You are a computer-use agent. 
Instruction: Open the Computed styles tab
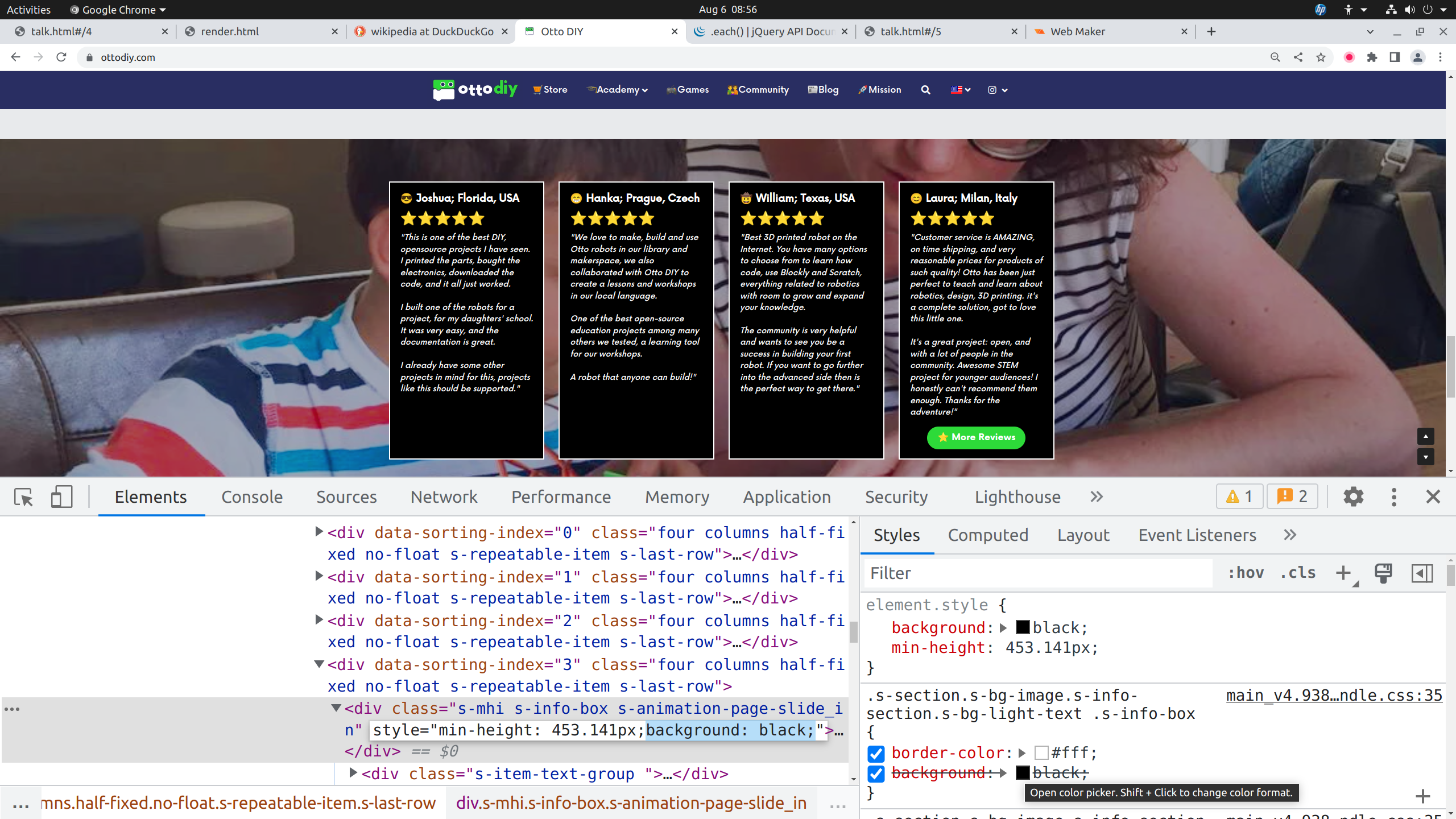[x=988, y=535]
